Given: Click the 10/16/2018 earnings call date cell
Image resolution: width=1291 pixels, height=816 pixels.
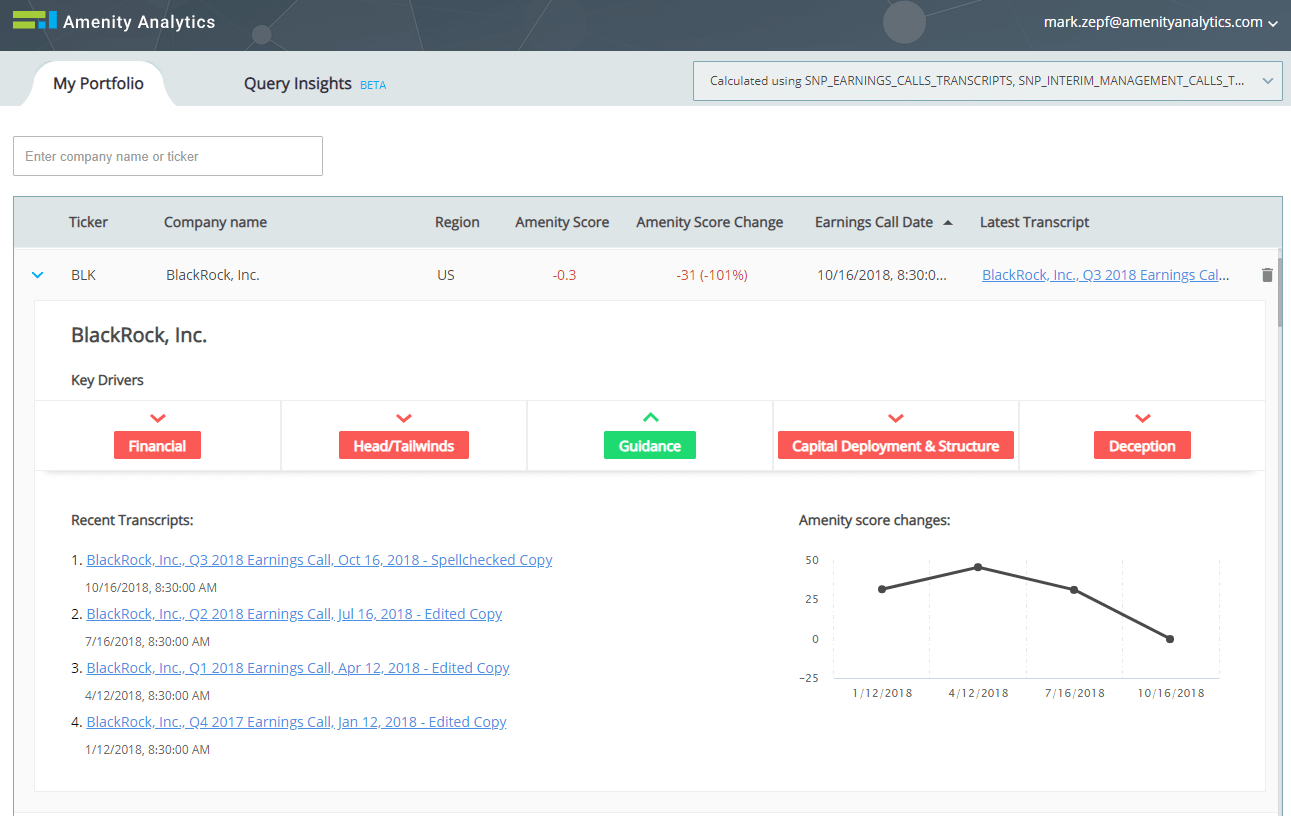Looking at the screenshot, I should [882, 275].
